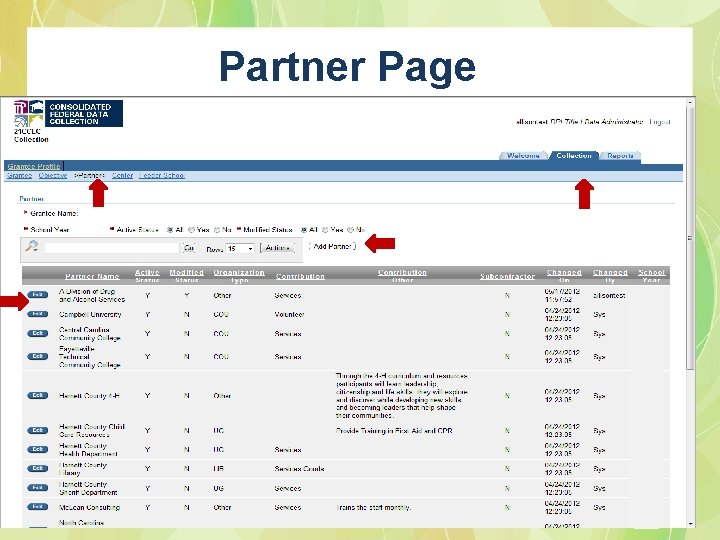
Task: Edit the Central Carolina Community College row
Action: pos(38,333)
